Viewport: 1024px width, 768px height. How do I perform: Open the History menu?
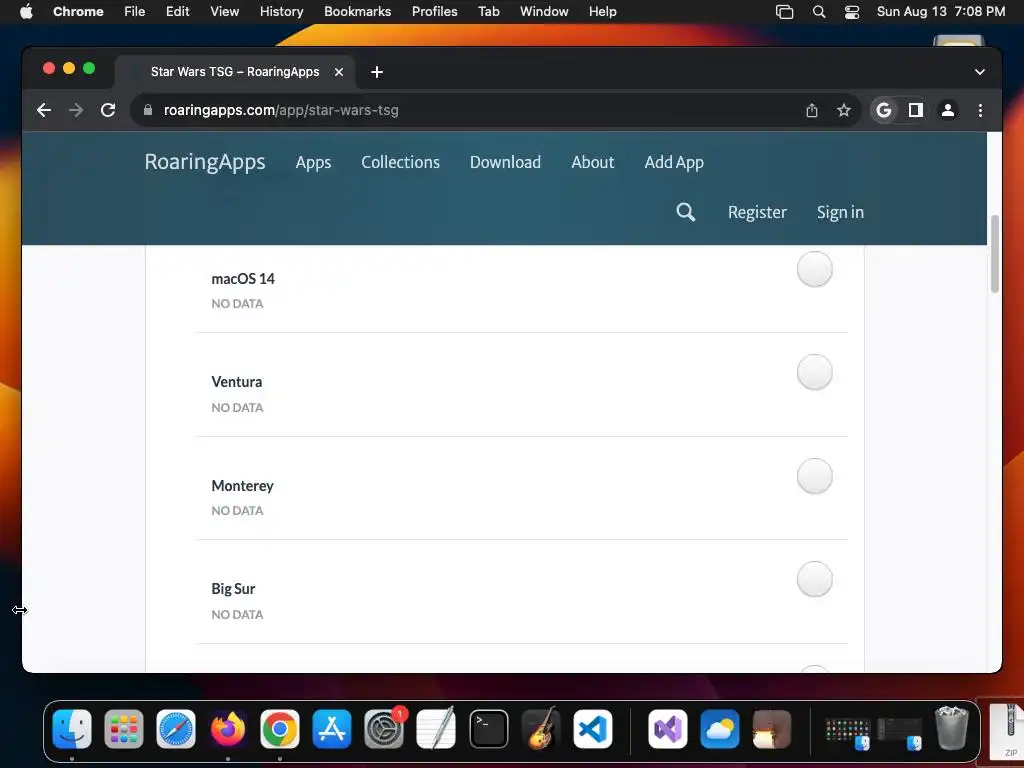coord(281,12)
